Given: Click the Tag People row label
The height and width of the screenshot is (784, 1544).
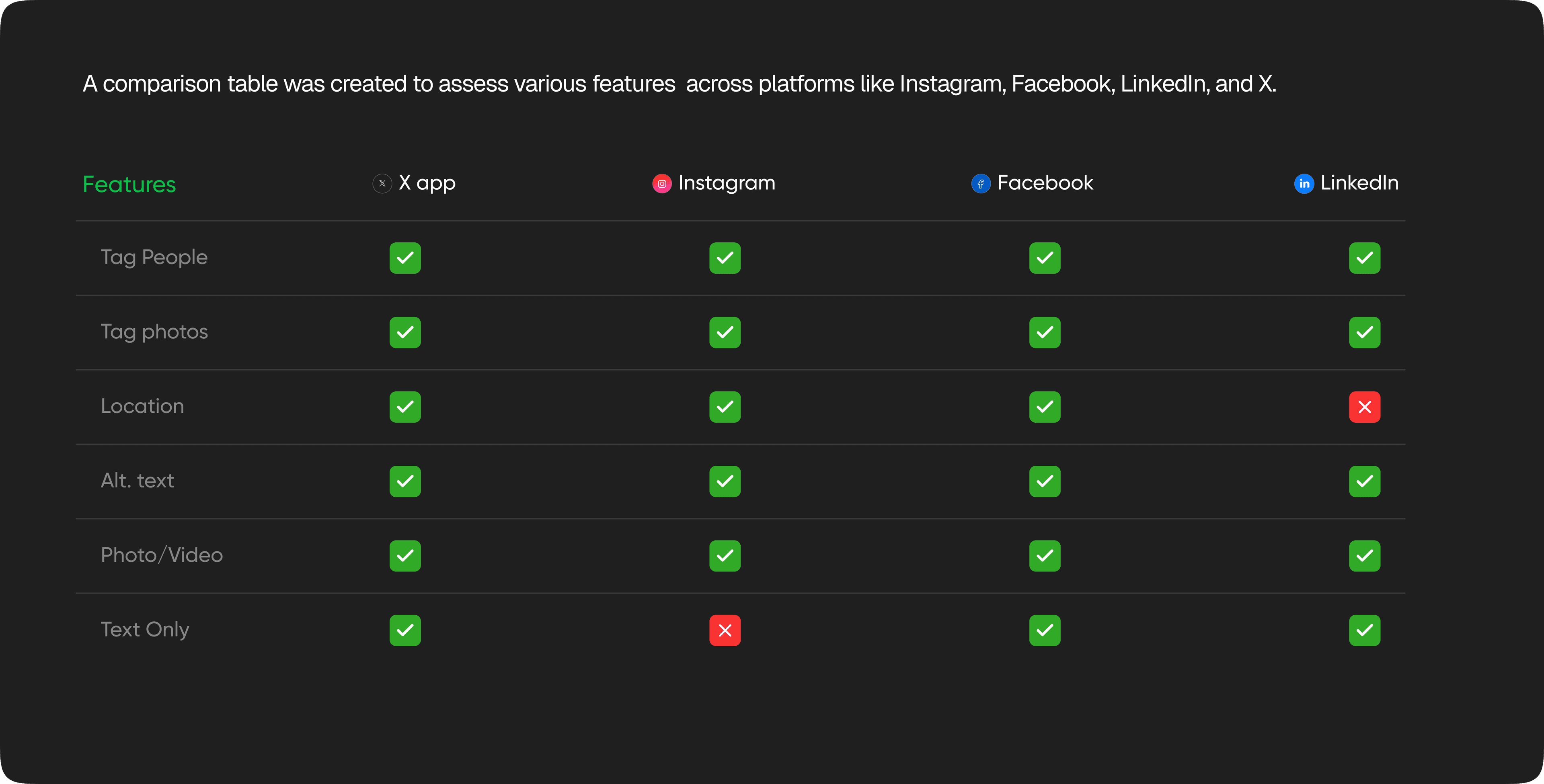Looking at the screenshot, I should pos(154,258).
